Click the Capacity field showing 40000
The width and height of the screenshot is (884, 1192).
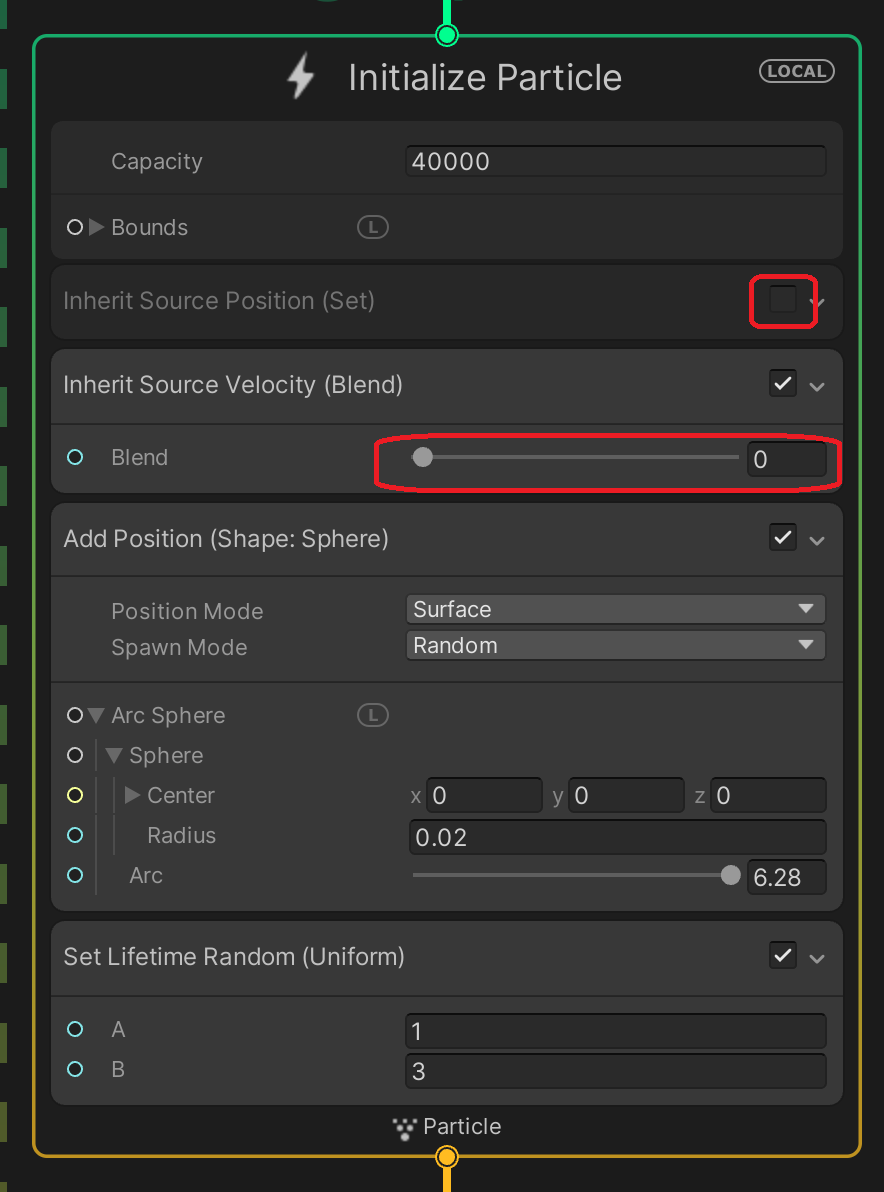(x=616, y=161)
